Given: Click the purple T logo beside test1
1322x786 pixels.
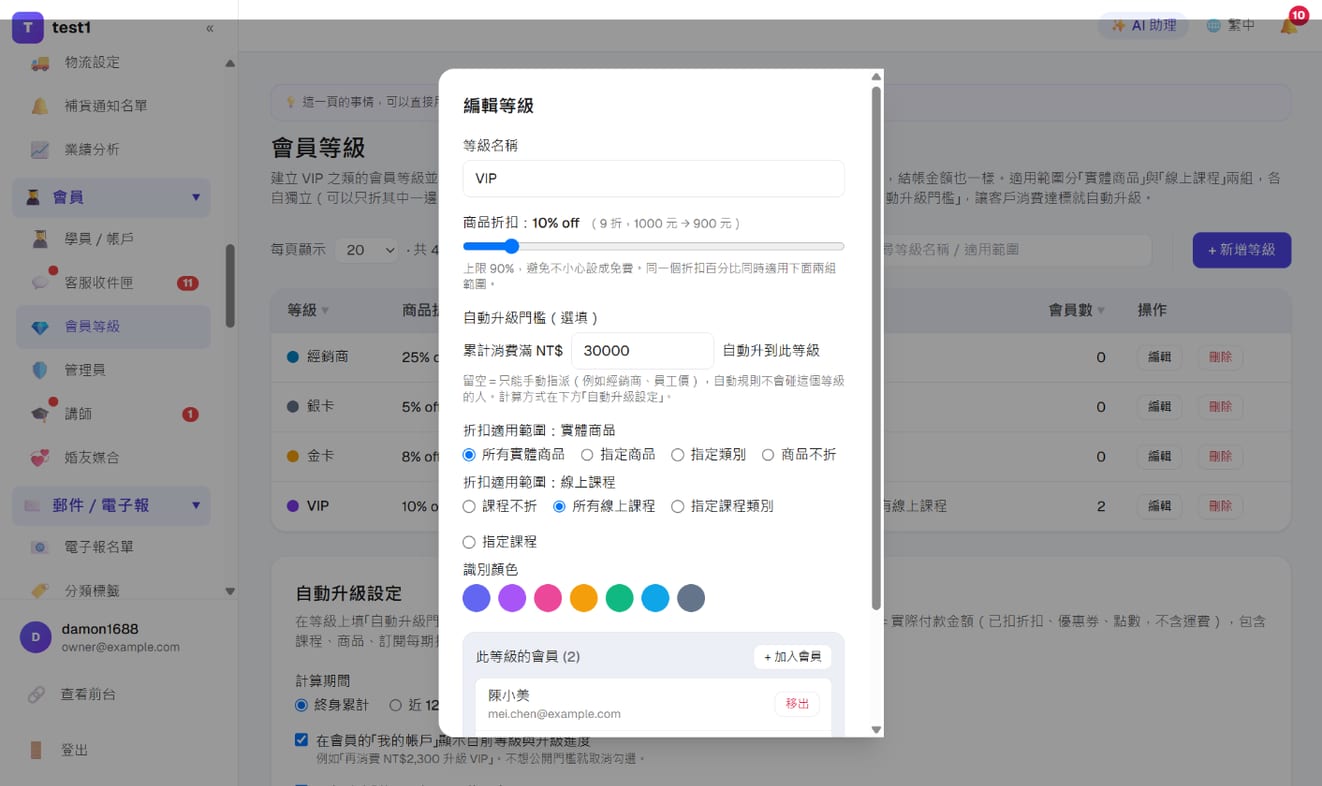Looking at the screenshot, I should point(28,28).
